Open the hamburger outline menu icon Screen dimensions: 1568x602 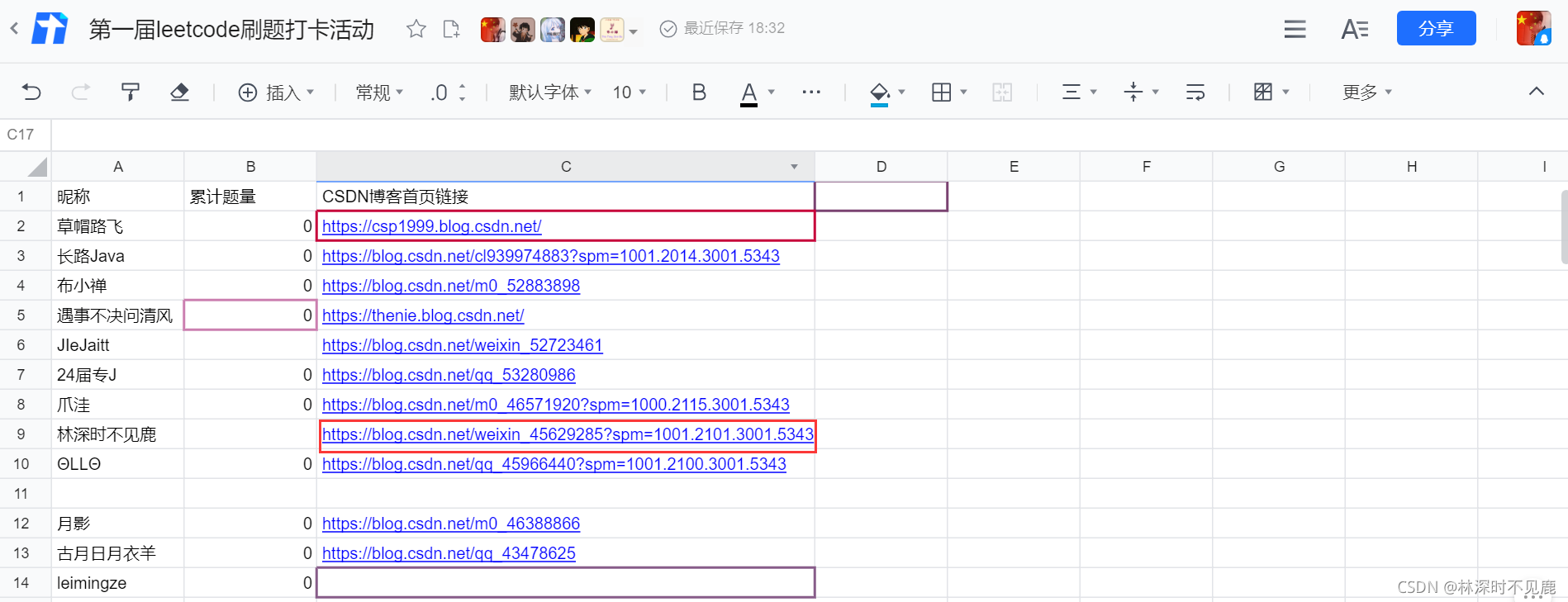click(x=1295, y=30)
